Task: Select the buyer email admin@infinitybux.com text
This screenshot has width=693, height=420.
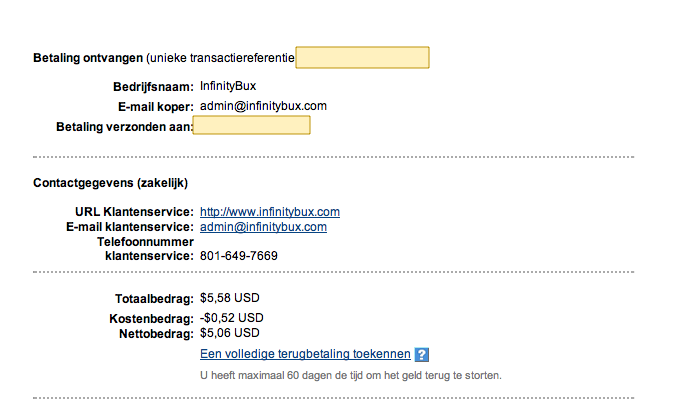Action: point(263,106)
